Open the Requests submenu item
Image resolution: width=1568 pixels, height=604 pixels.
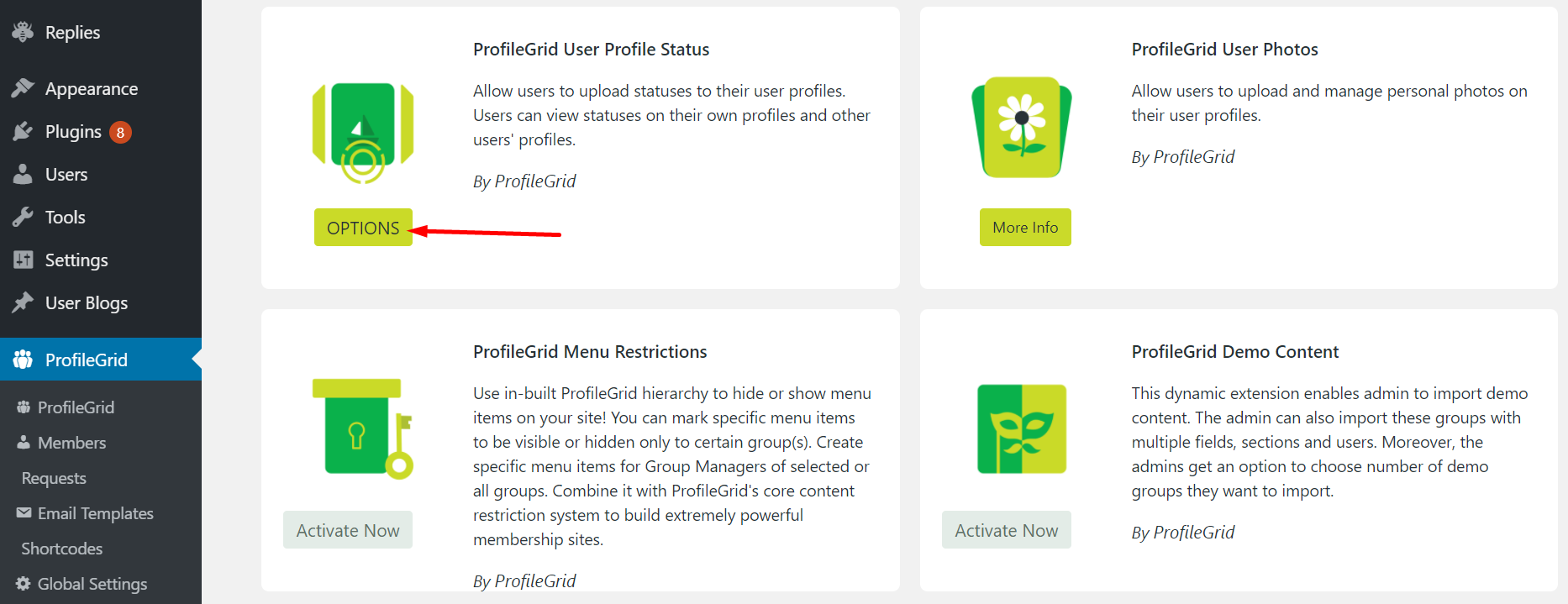(54, 478)
